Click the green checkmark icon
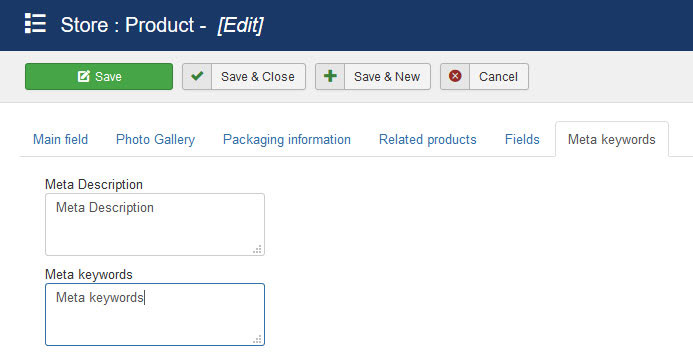The image size is (693, 364). pos(197,76)
